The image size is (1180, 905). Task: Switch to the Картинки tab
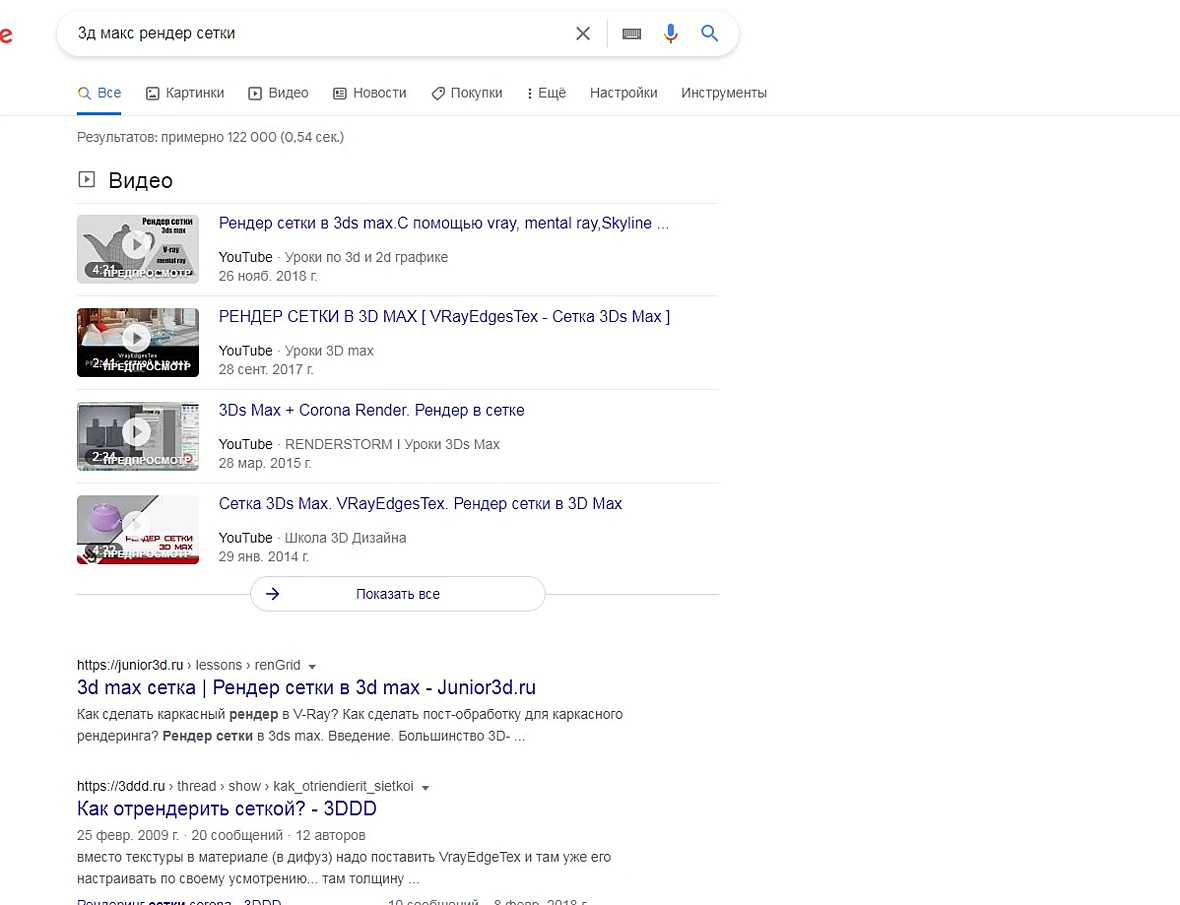tap(185, 93)
